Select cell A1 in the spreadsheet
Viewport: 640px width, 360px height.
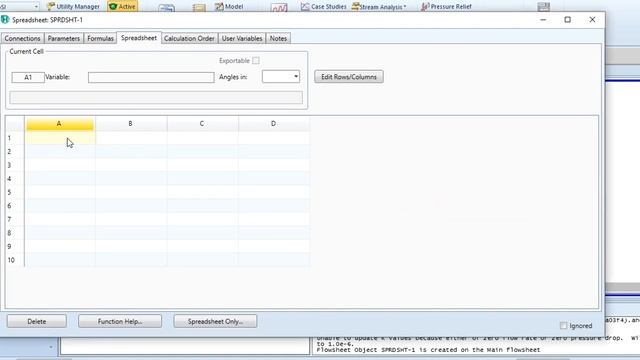(60, 138)
